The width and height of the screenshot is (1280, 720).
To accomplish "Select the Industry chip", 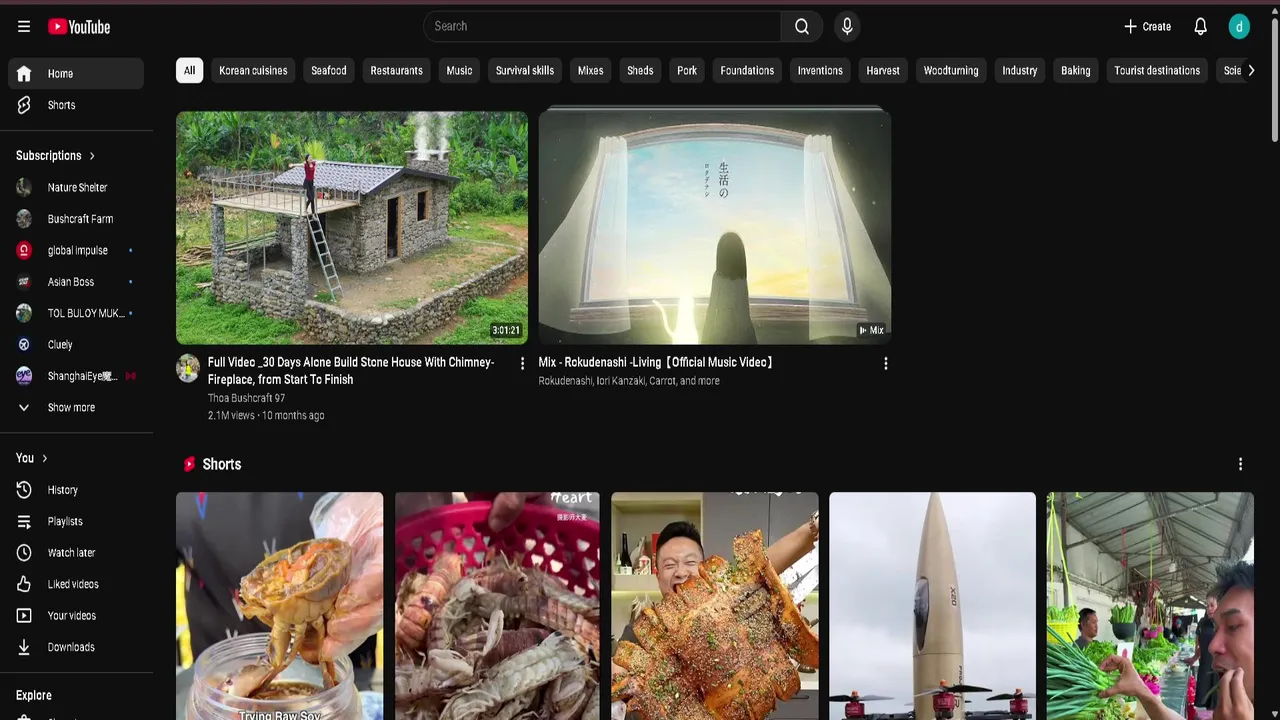I will coord(1020,70).
